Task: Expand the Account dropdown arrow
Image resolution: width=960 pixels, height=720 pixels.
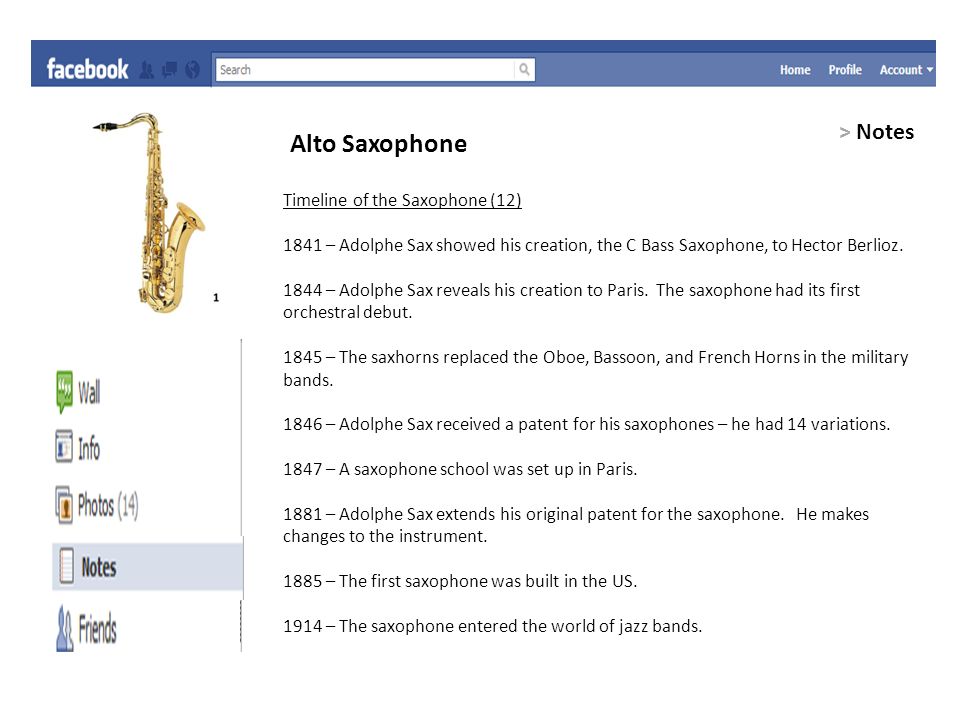Action: pos(930,70)
